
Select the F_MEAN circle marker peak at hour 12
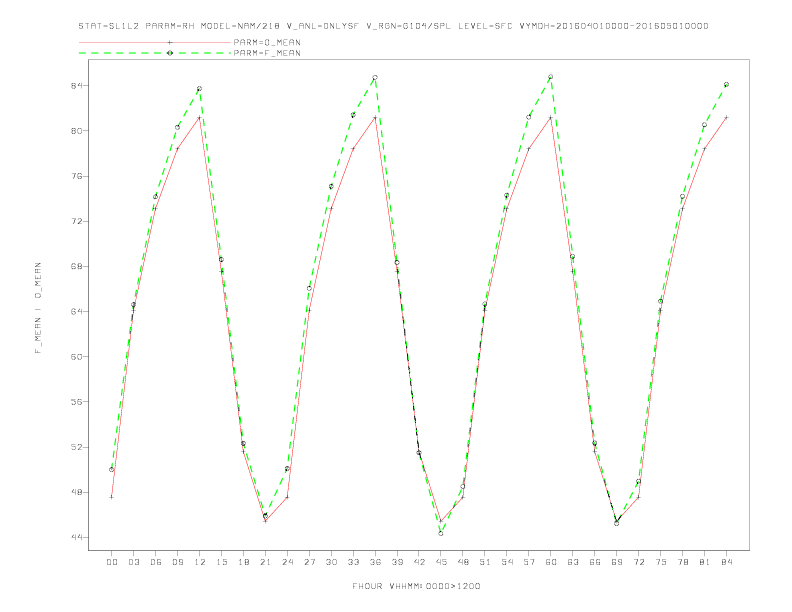[x=200, y=89]
